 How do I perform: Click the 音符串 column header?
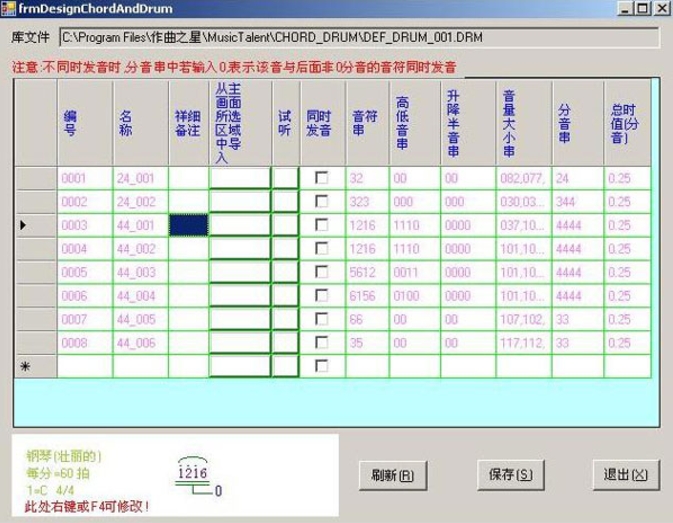point(367,124)
